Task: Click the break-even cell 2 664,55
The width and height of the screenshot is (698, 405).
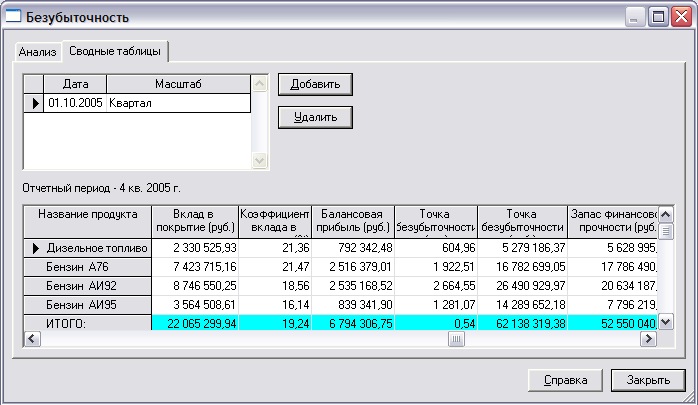Action: tap(436, 286)
